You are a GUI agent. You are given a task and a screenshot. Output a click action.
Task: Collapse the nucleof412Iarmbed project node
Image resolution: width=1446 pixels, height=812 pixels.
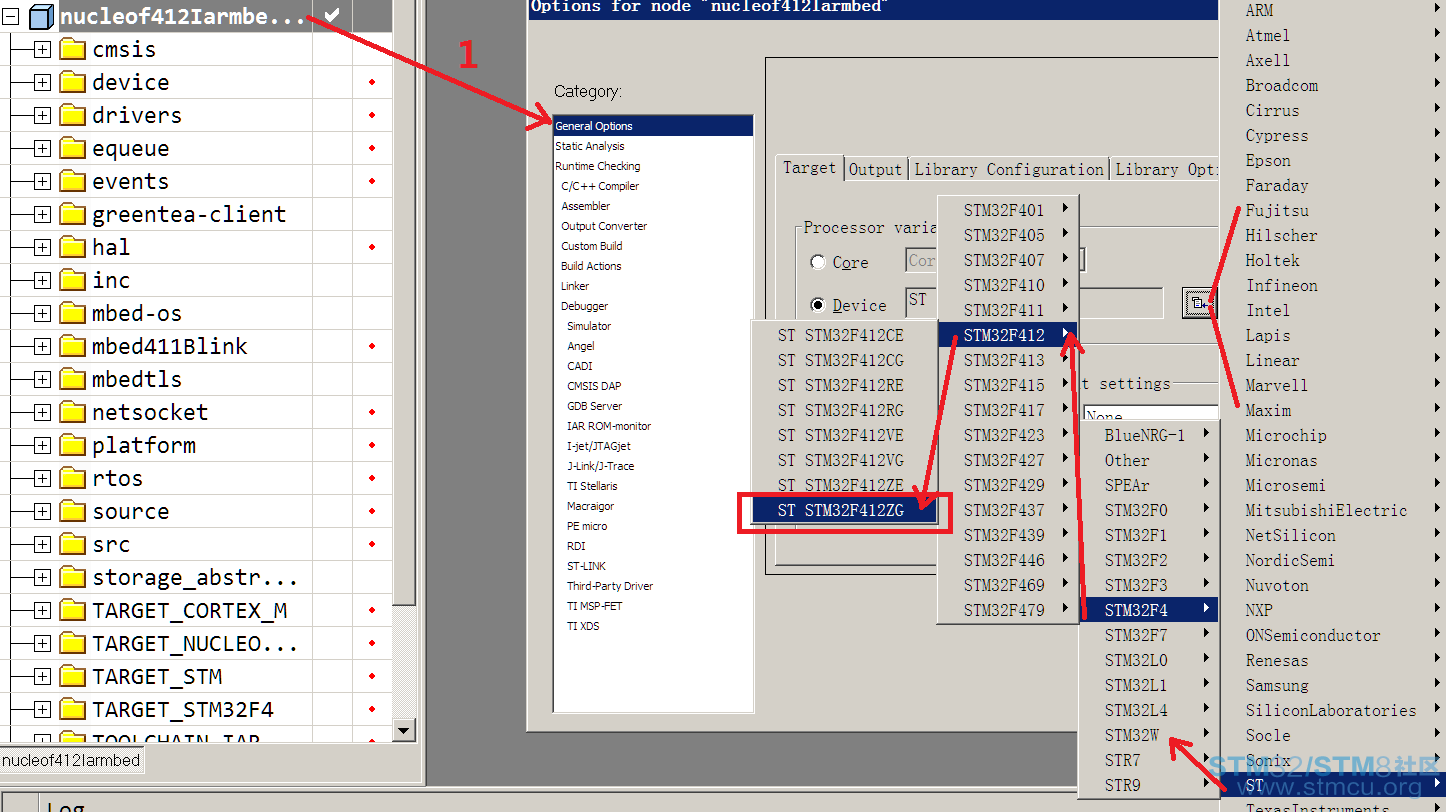coord(11,16)
